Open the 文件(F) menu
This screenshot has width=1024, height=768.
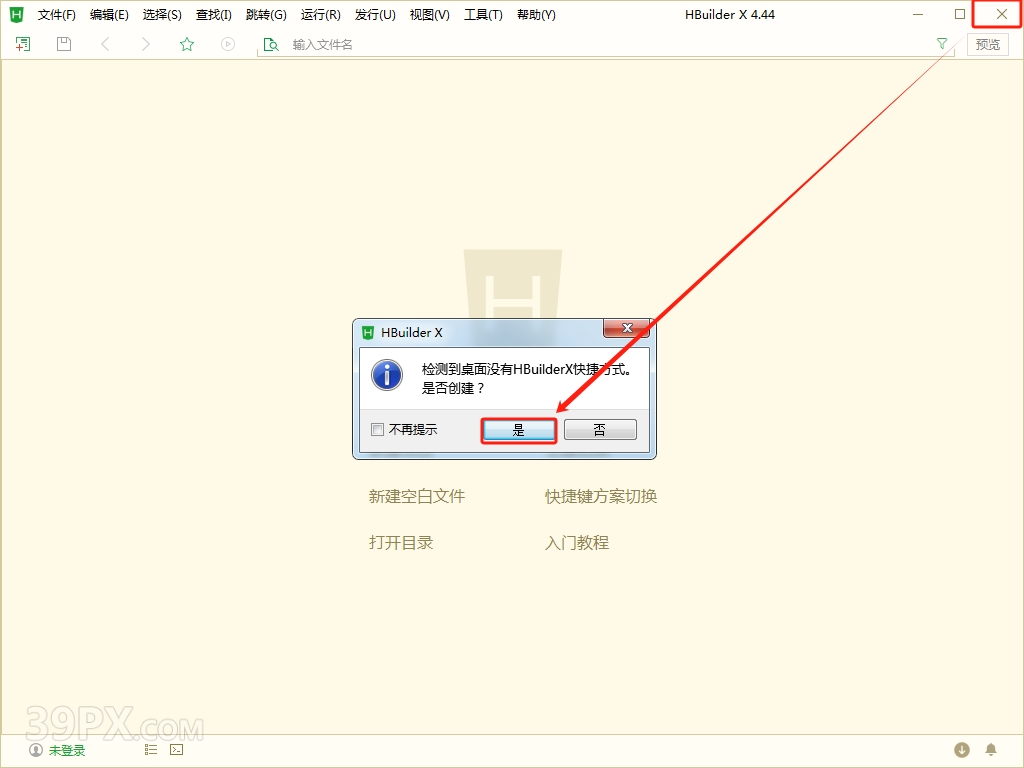56,14
